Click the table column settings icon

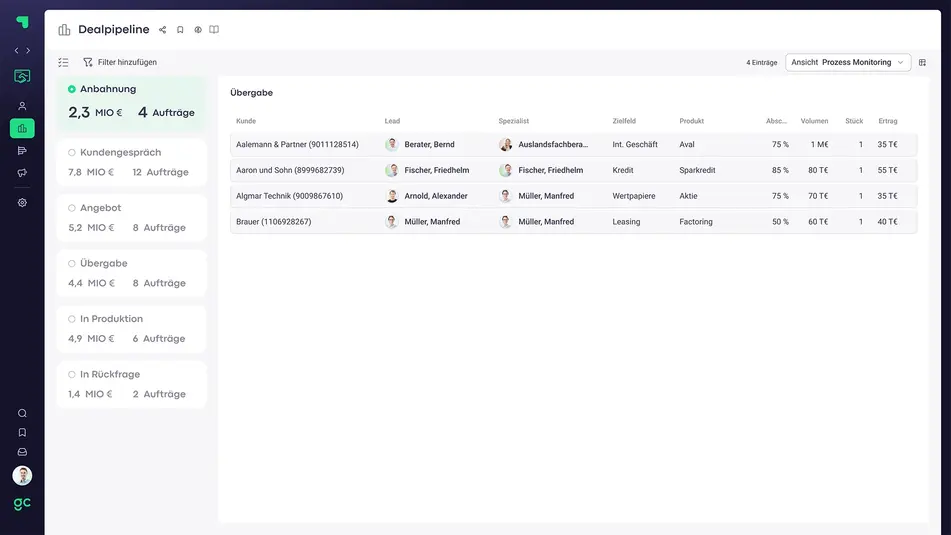pos(923,62)
